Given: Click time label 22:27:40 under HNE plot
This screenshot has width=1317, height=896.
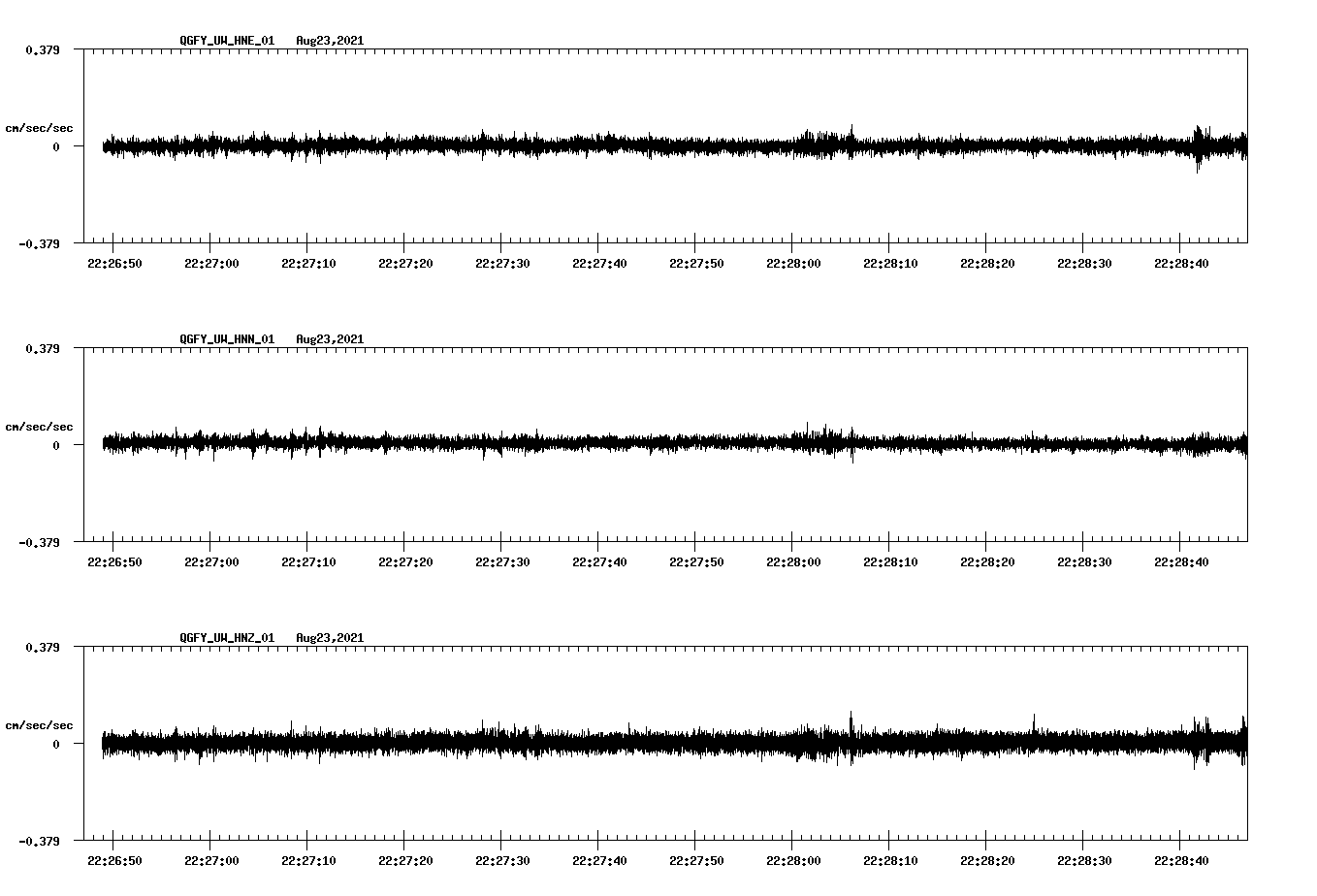Looking at the screenshot, I should (599, 264).
